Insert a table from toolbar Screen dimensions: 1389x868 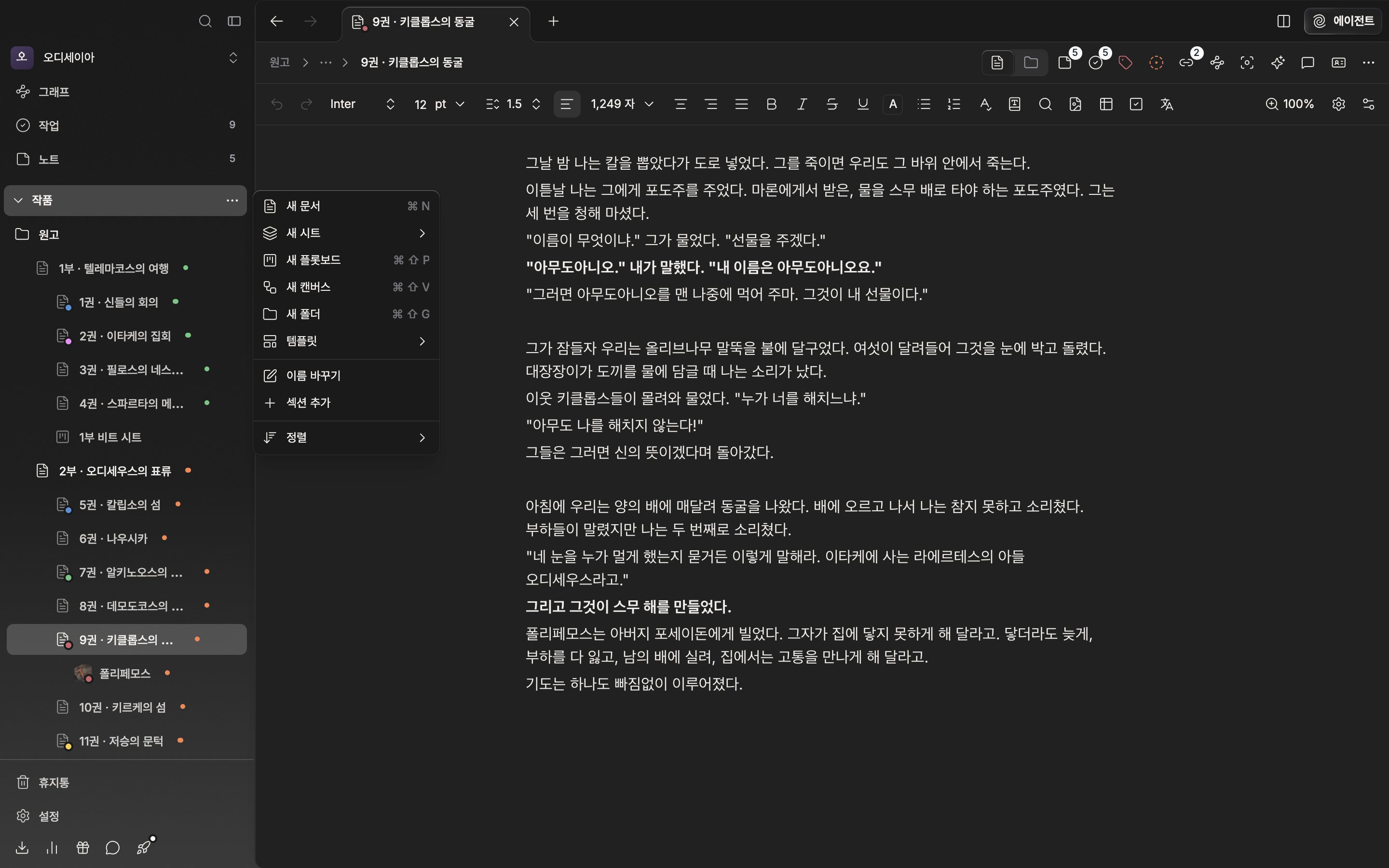1106,104
